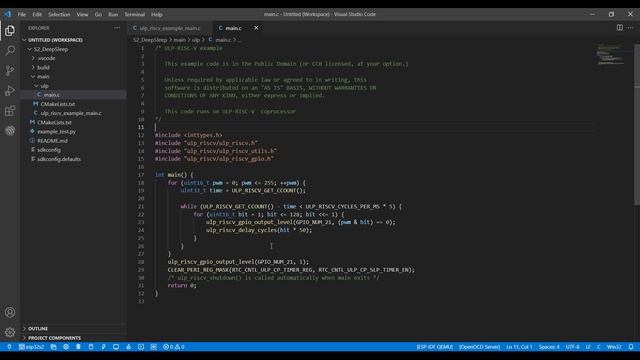Click [OpenOCD Server] in status bar
Screen dimensions: 640x360
[x=479, y=347]
